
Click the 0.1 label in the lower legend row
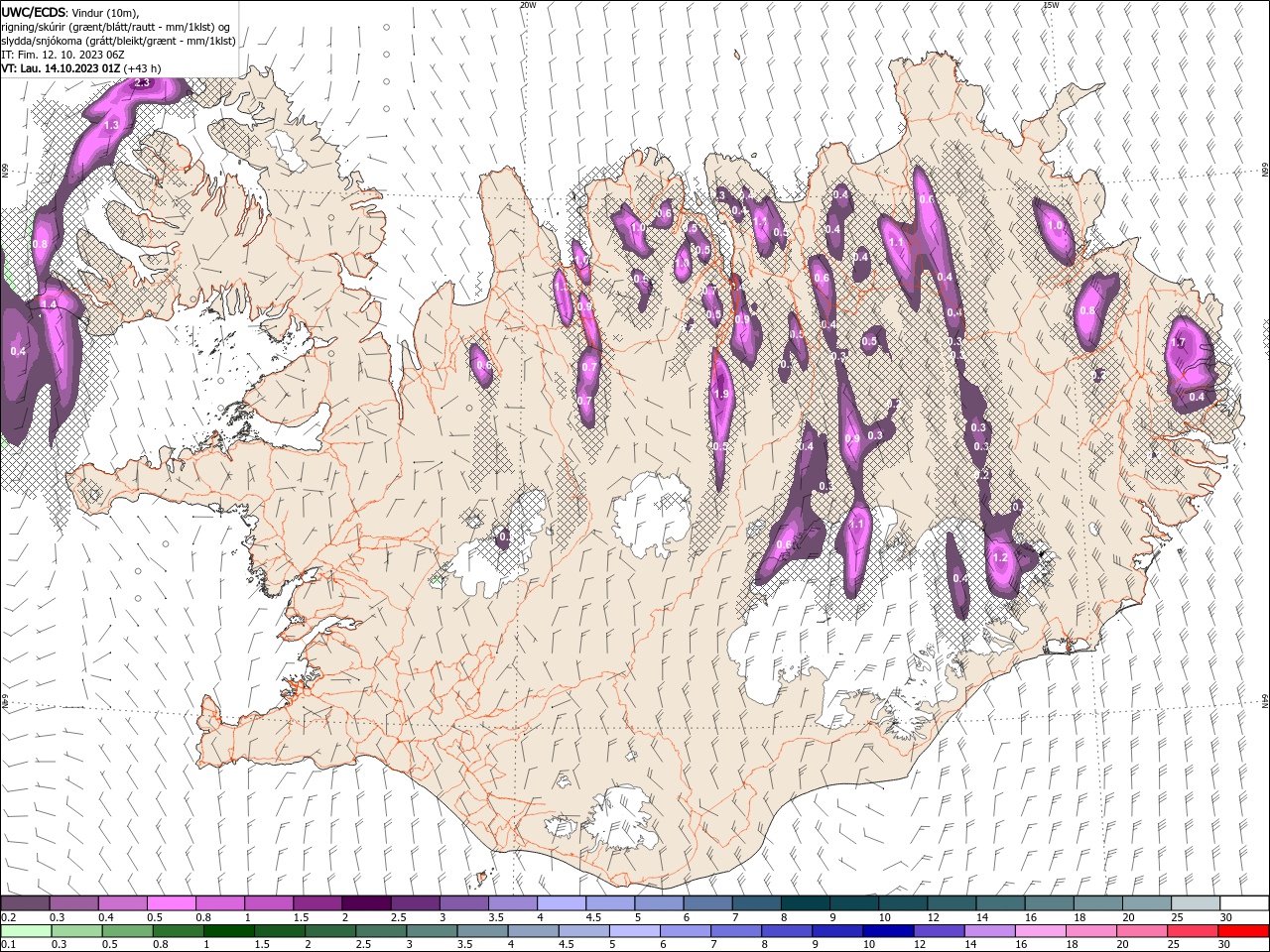[x=9, y=945]
